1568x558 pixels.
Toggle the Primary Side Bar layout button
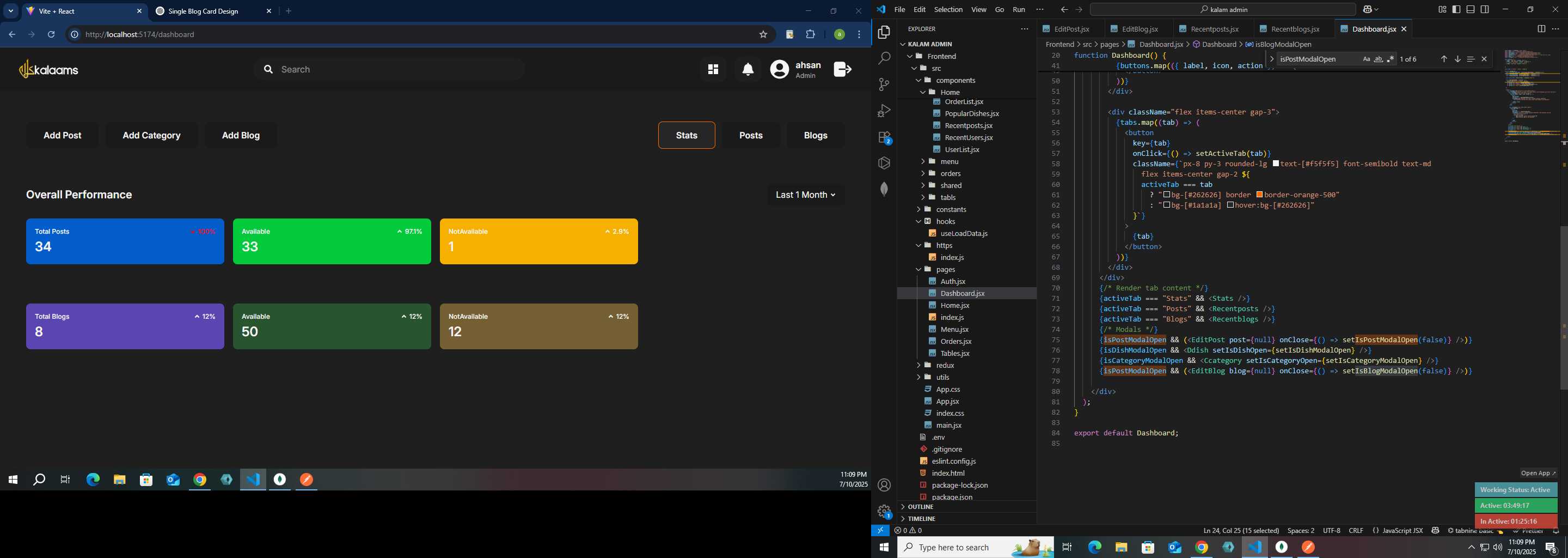pos(1456,9)
